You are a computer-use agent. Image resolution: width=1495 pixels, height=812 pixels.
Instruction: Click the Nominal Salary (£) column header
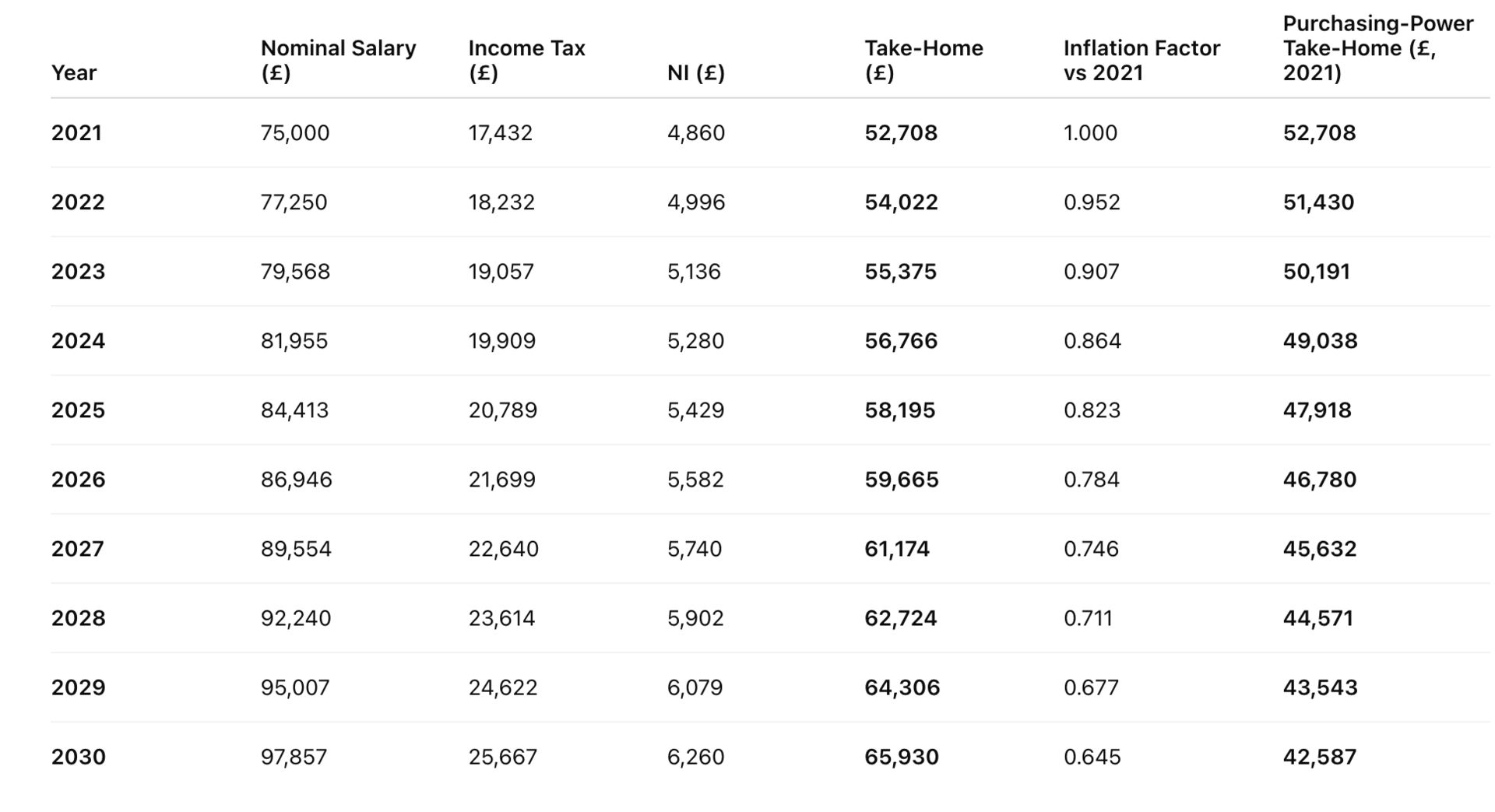coord(338,60)
